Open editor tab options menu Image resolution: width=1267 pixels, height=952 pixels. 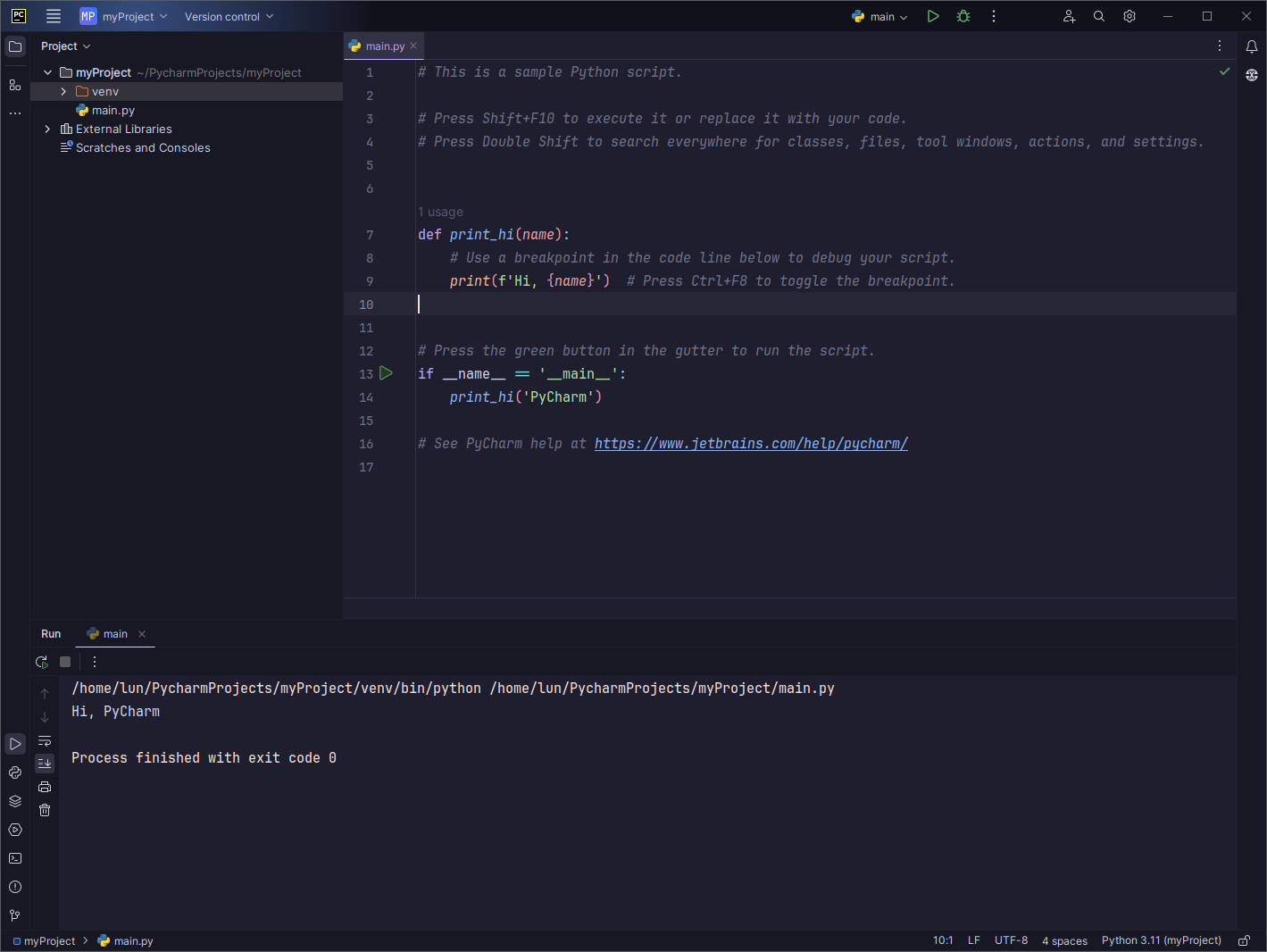1220,46
